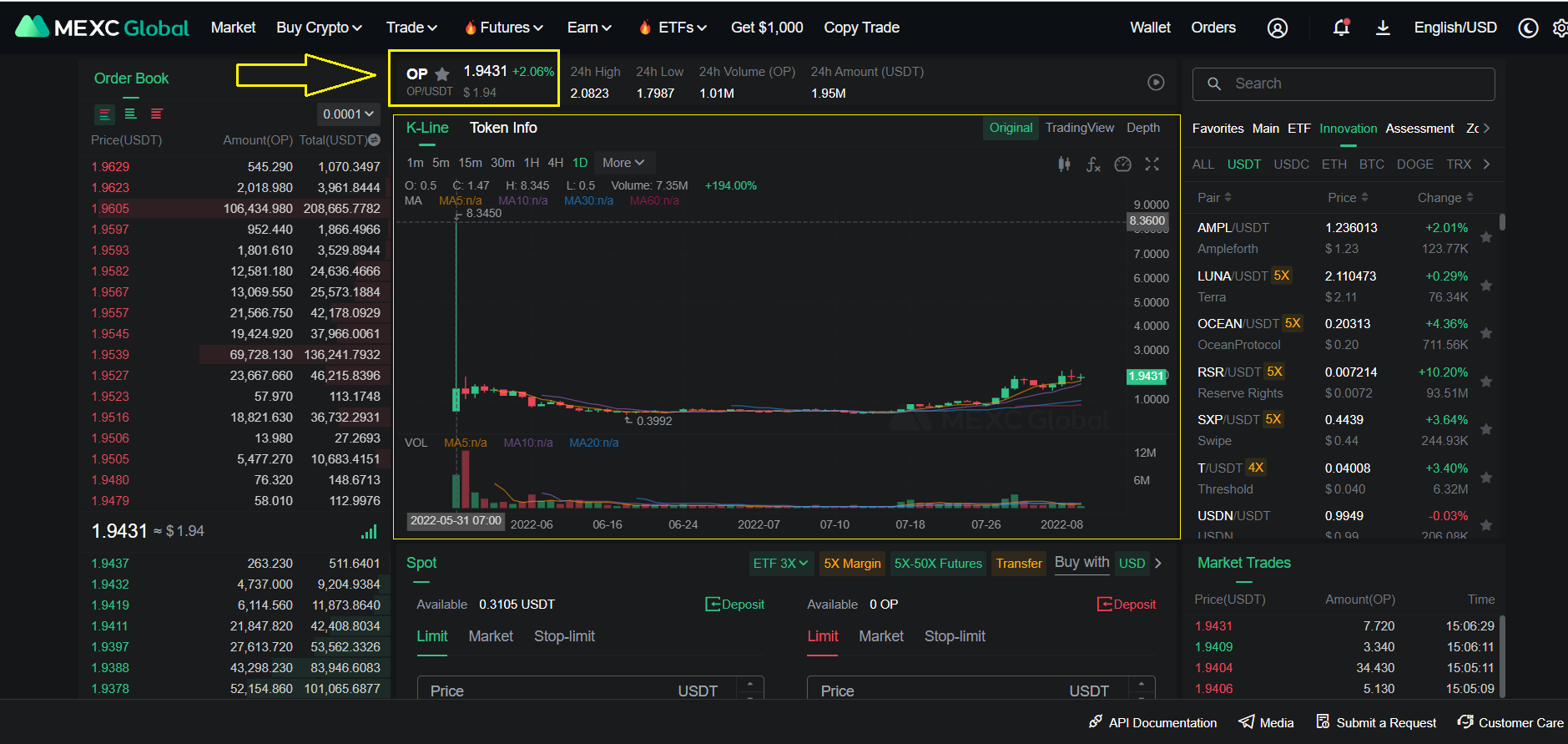The height and width of the screenshot is (744, 1568).
Task: Change order book precision from the 0.0001 dropdown
Action: (x=349, y=114)
